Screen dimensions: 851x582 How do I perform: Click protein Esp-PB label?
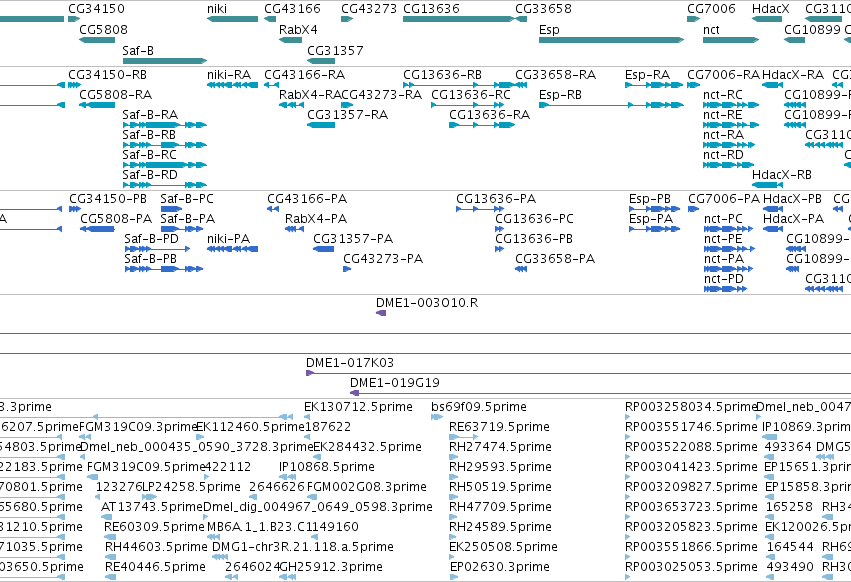coord(650,199)
